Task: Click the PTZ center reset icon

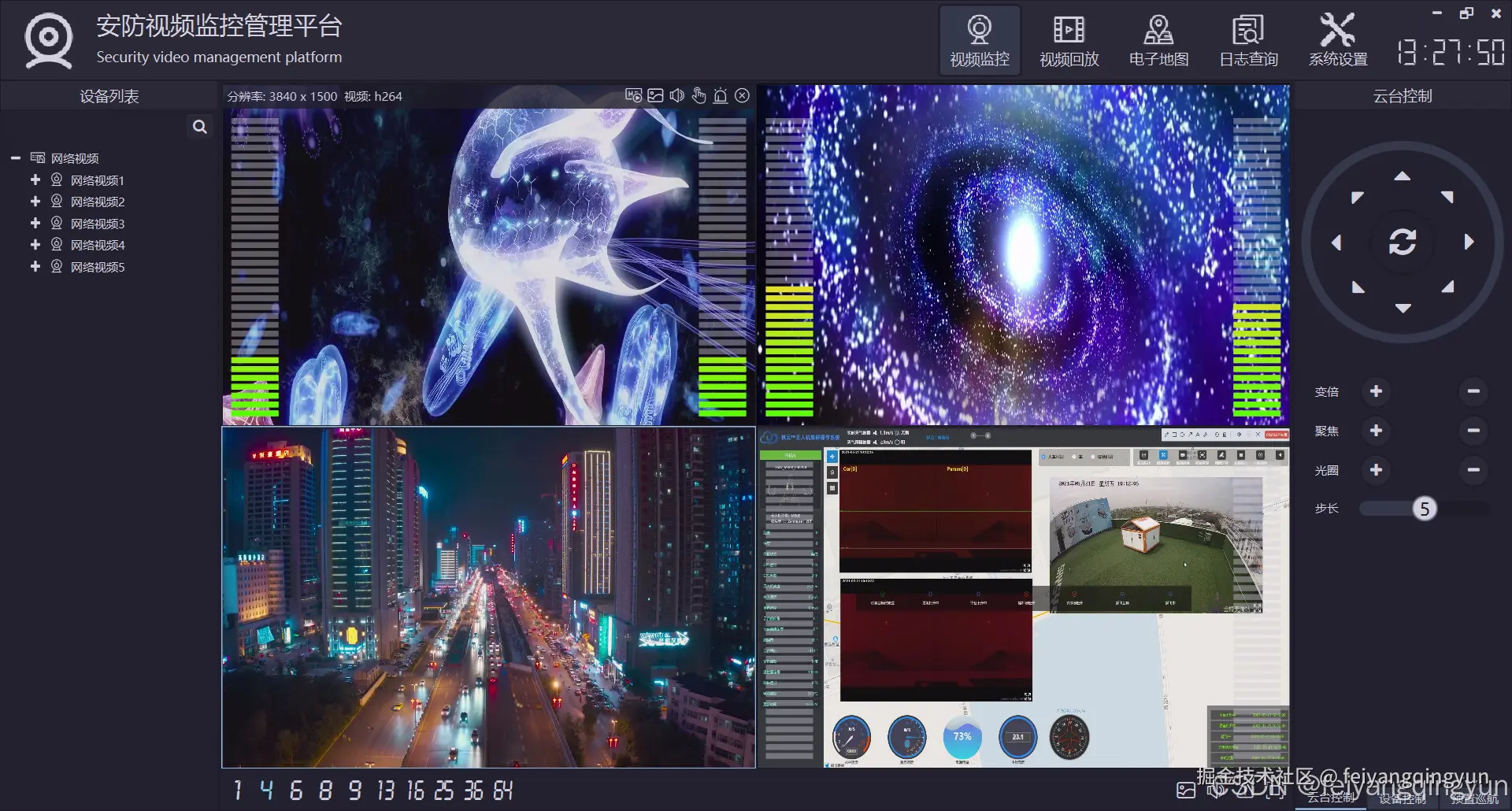Action: tap(1403, 242)
